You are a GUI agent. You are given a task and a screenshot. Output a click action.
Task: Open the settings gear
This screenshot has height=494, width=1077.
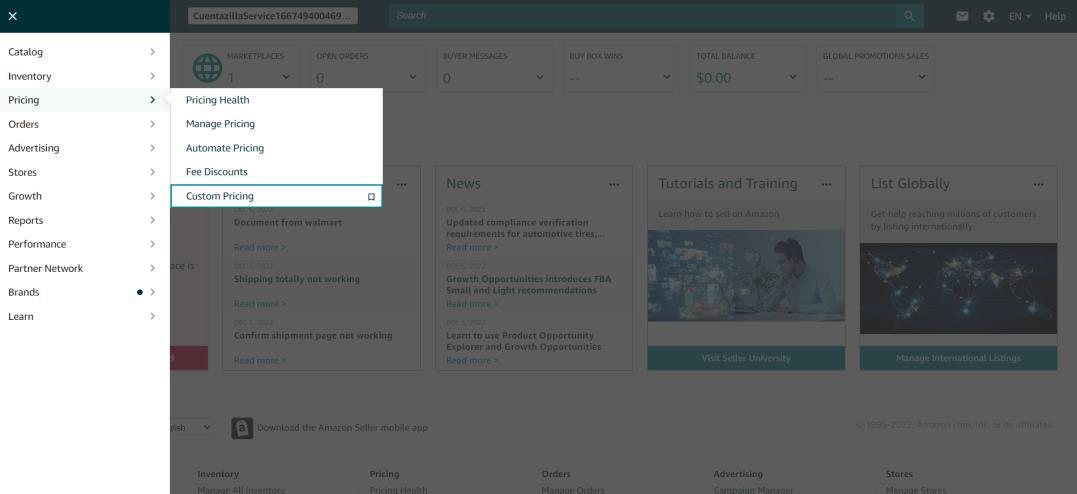988,16
